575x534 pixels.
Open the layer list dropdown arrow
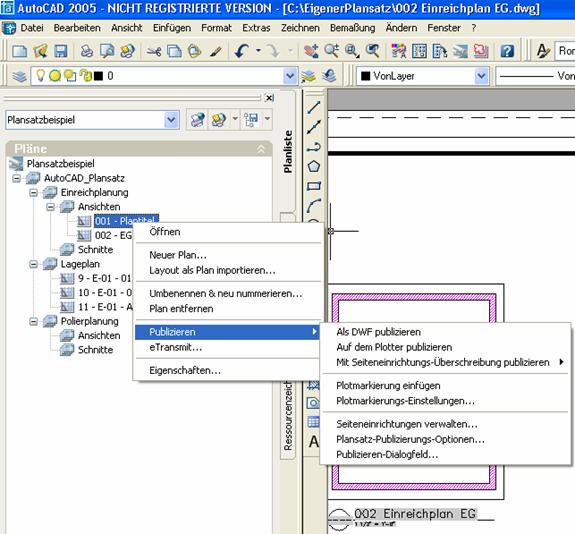point(290,76)
